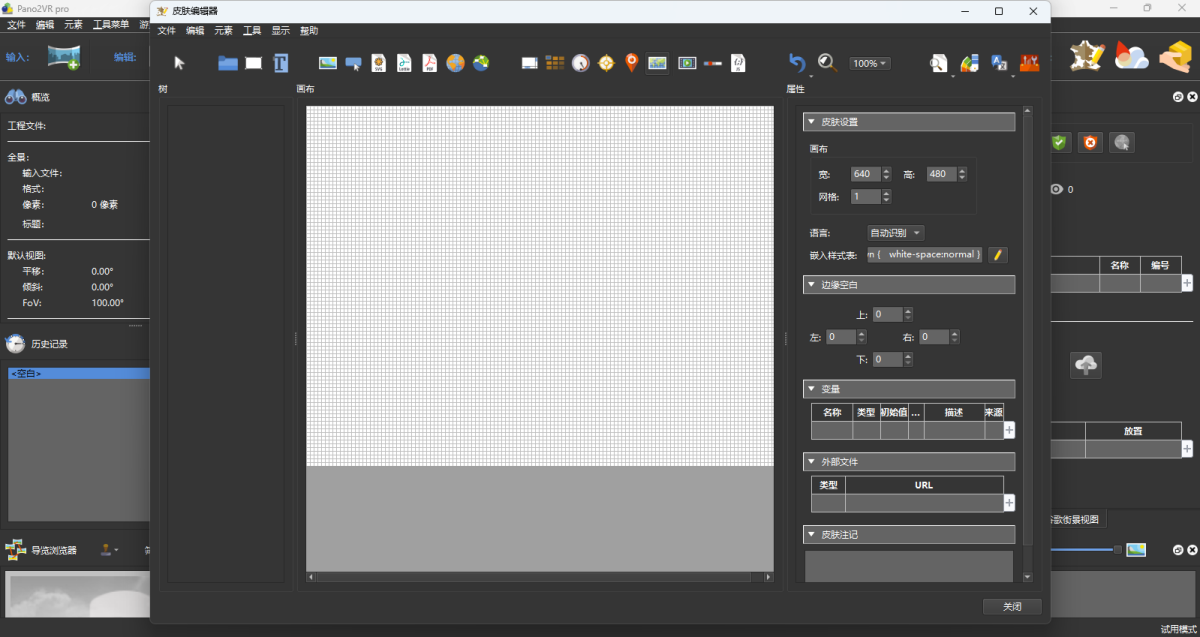Open the 显示 menu
Viewport: 1200px width, 637px height.
click(280, 31)
